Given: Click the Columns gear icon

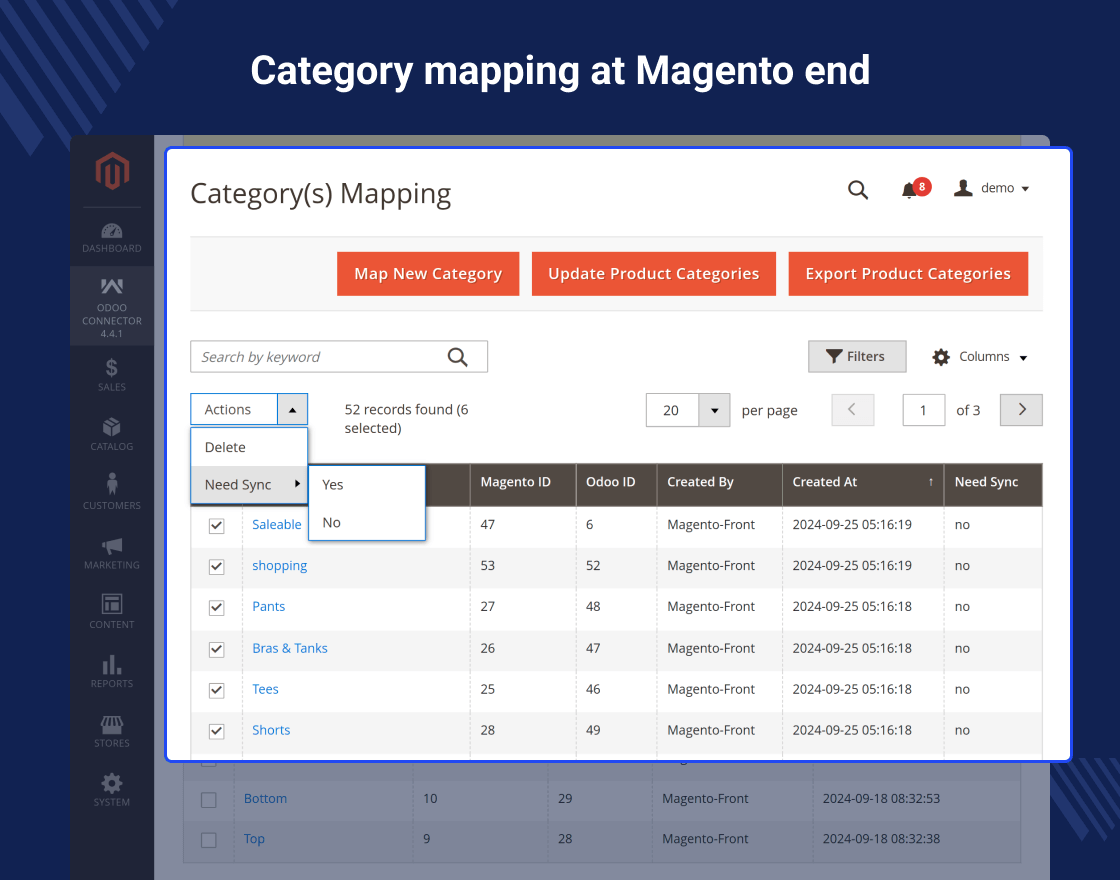Looking at the screenshot, I should (941, 357).
